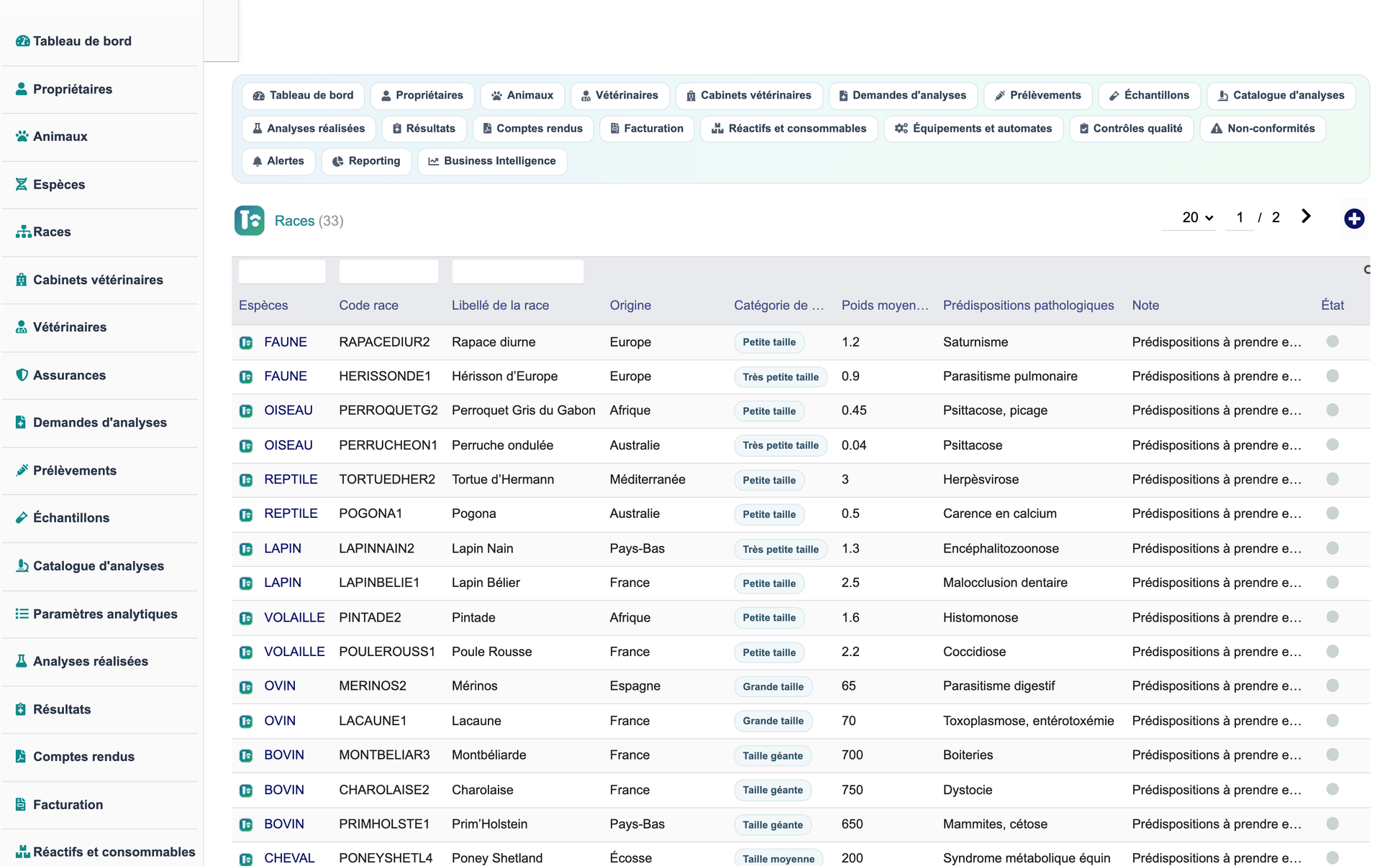Toggle the État indicator for Montbéliarde row
This screenshot has height=866, width=1400.
(x=1332, y=755)
